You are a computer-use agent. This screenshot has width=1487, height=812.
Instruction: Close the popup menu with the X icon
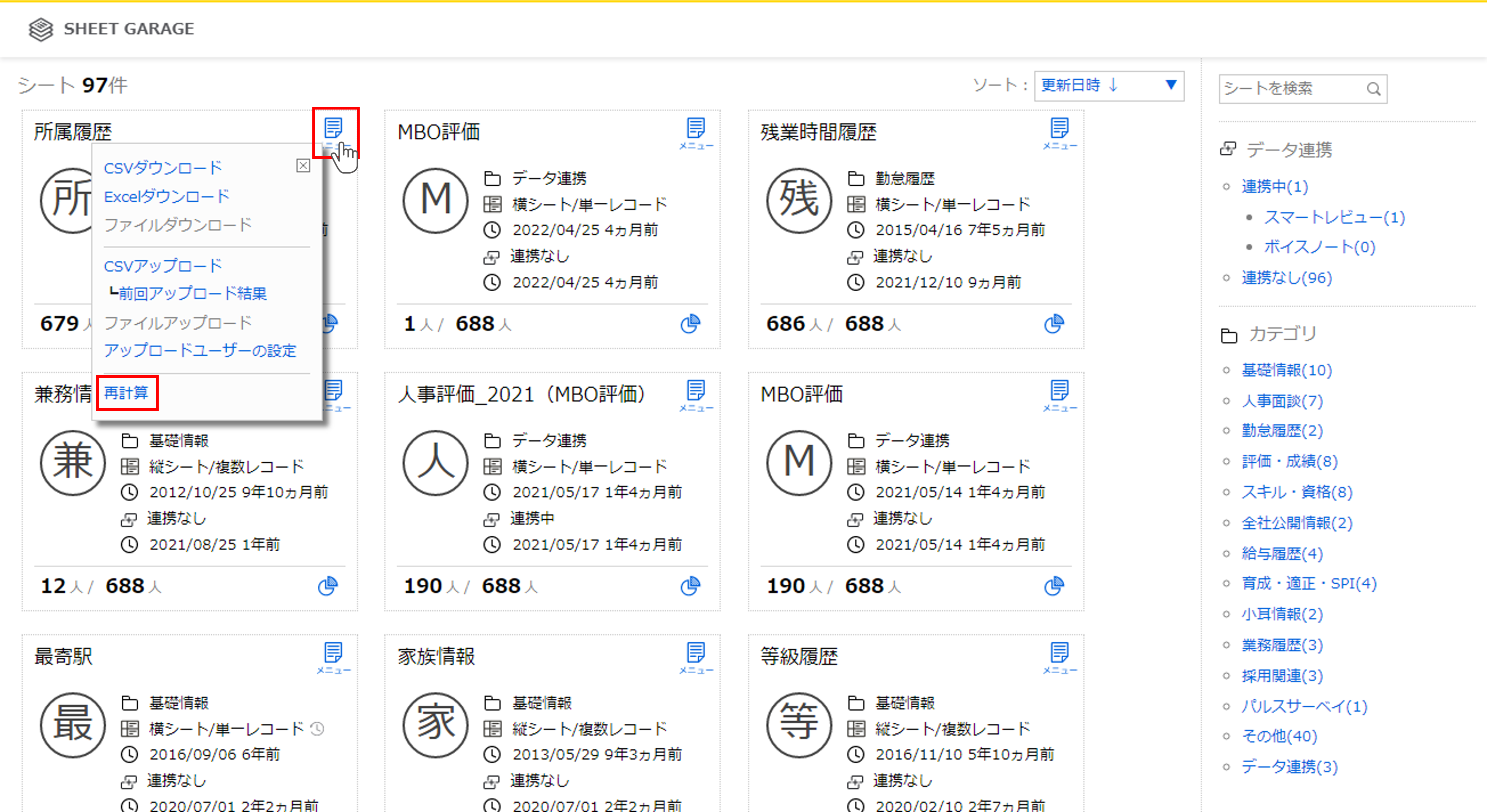tap(303, 166)
